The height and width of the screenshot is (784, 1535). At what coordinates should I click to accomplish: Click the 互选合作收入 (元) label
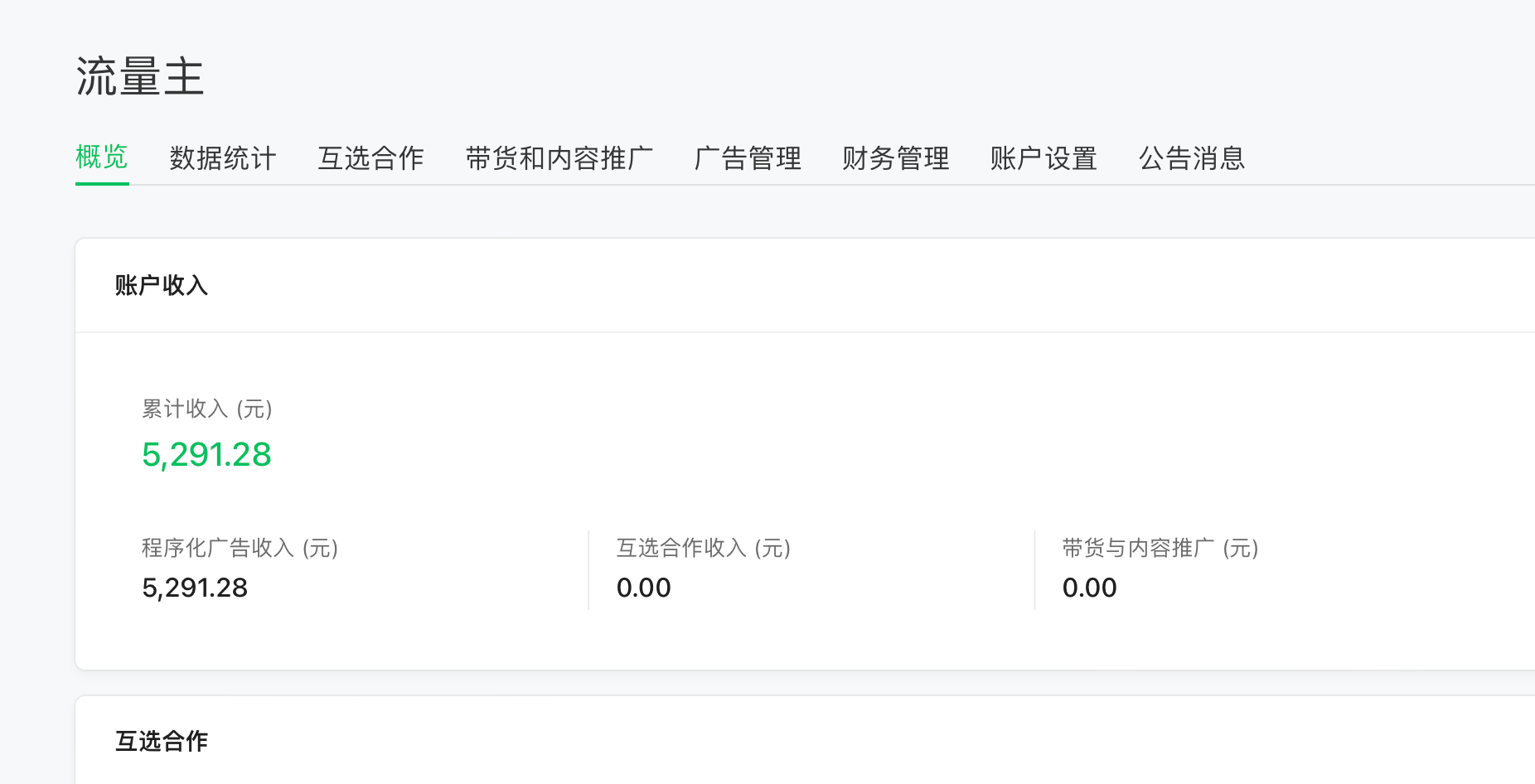click(703, 548)
